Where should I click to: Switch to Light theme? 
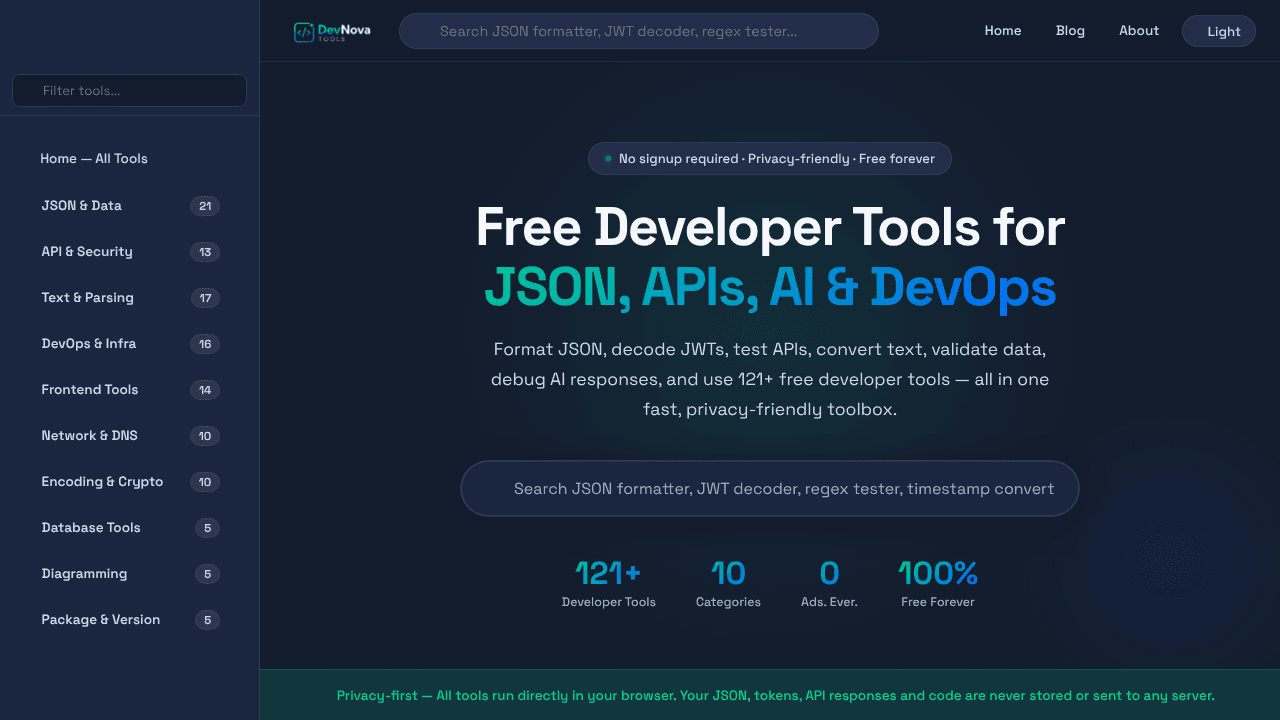[1219, 31]
